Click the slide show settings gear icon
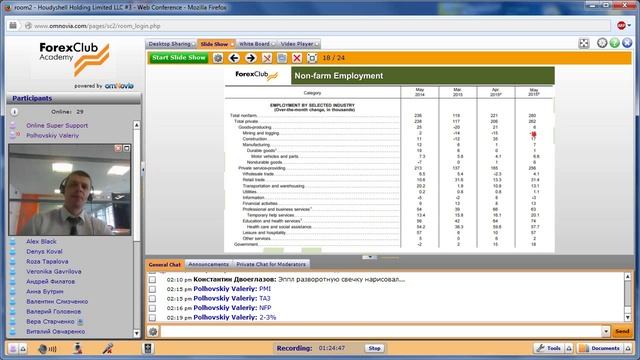 (218, 58)
